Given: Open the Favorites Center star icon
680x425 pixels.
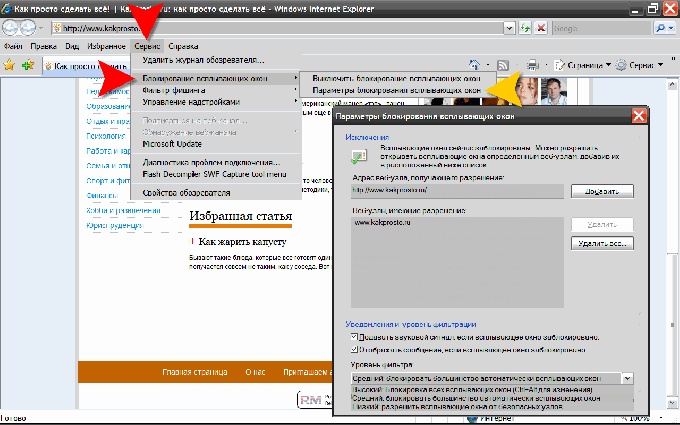Looking at the screenshot, I should pyautogui.click(x=9, y=65).
